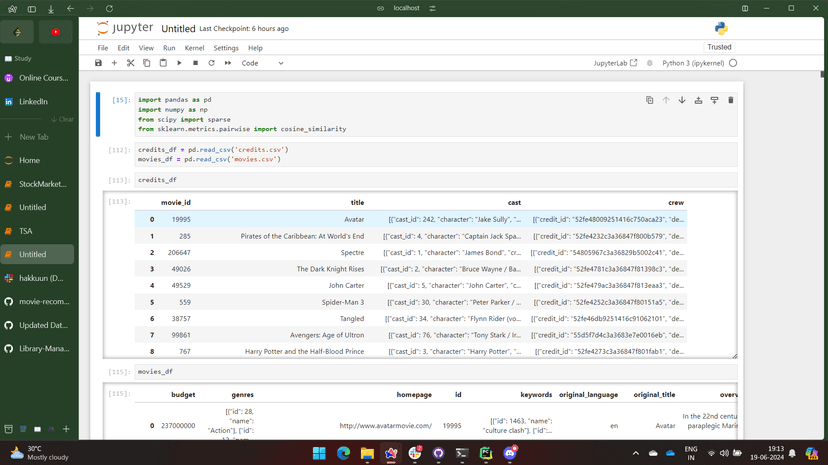
Task: Insert a cell with the plus icon
Action: [114, 63]
